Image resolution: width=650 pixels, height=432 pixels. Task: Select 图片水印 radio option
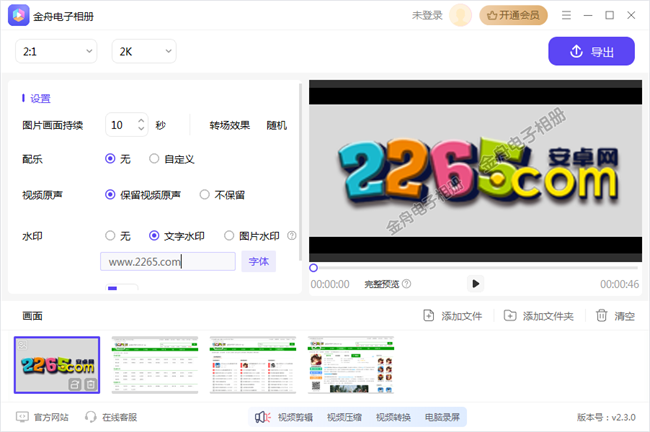click(229, 236)
